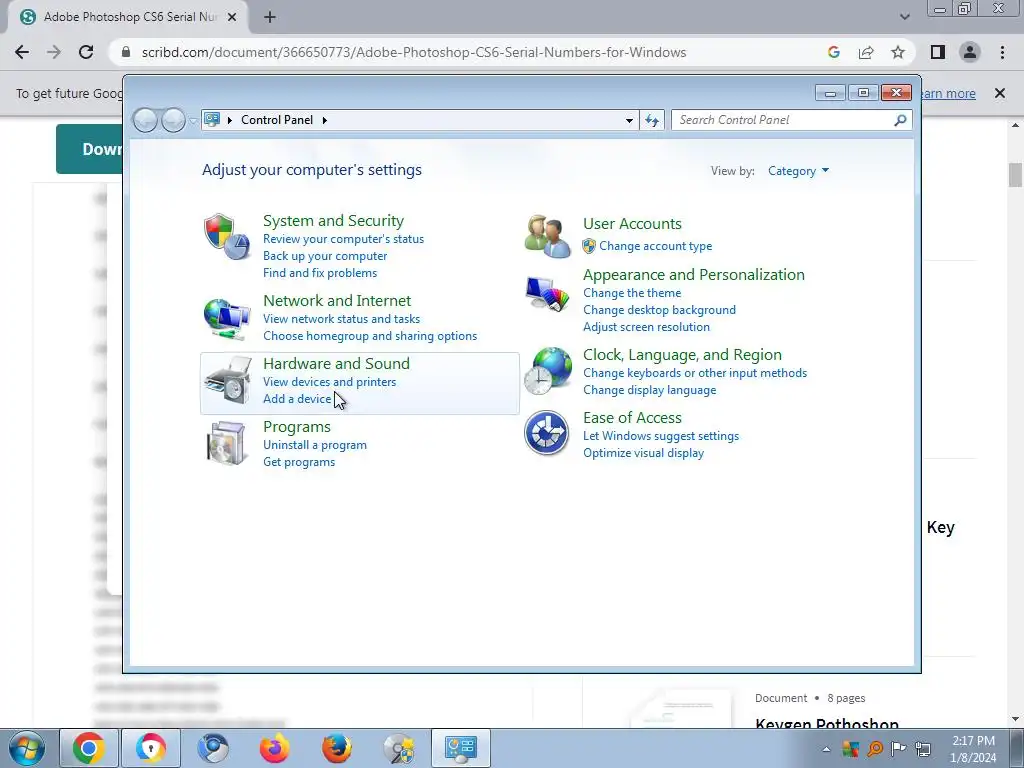
Task: Click the Google icon in address bar
Action: 833,52
